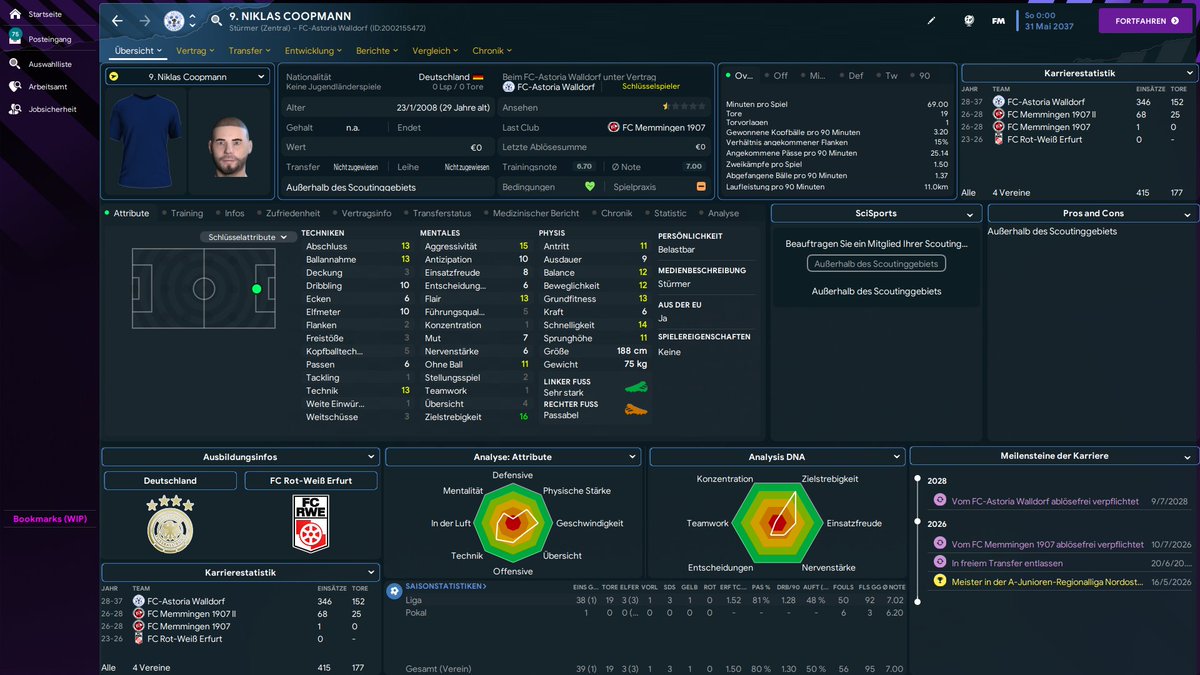Expand Analyse: Attribute panel dropdown

[513, 456]
